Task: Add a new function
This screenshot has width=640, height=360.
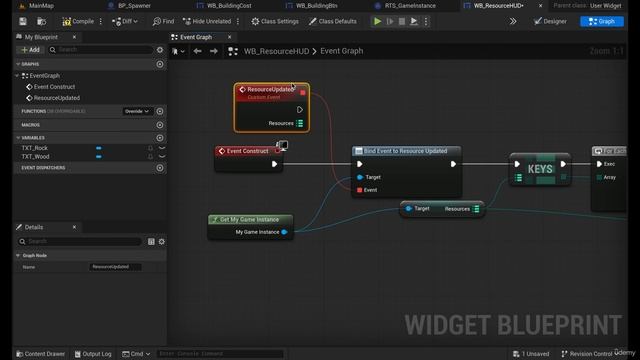Action: tap(160, 111)
